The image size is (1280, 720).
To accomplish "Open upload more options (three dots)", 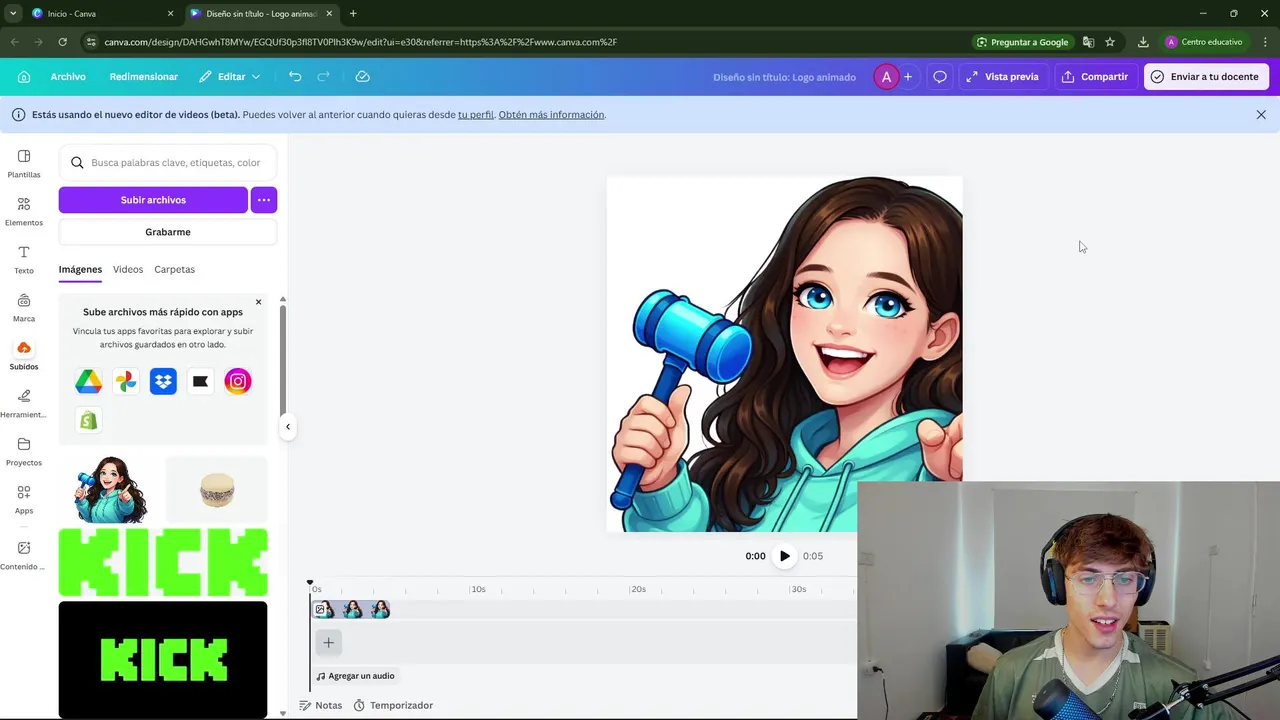I will [x=264, y=200].
